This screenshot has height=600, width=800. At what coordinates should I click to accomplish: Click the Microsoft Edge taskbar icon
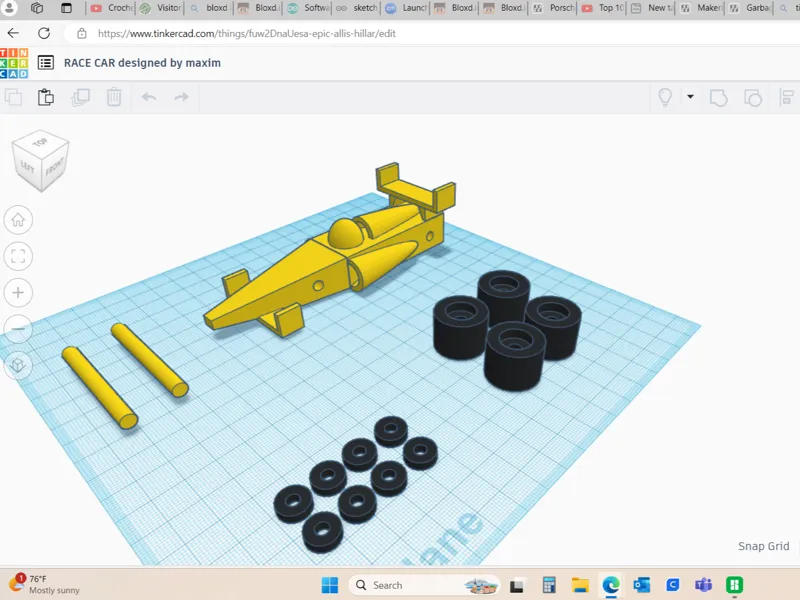pyautogui.click(x=611, y=585)
